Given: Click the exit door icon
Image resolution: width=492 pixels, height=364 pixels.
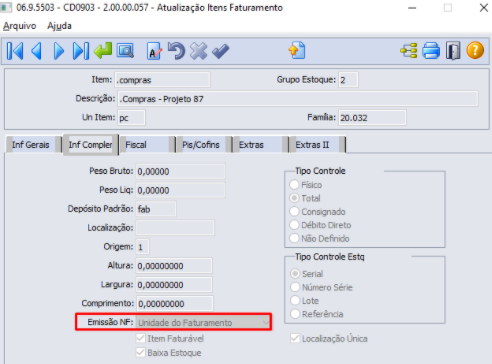Looking at the screenshot, I should pos(453,51).
